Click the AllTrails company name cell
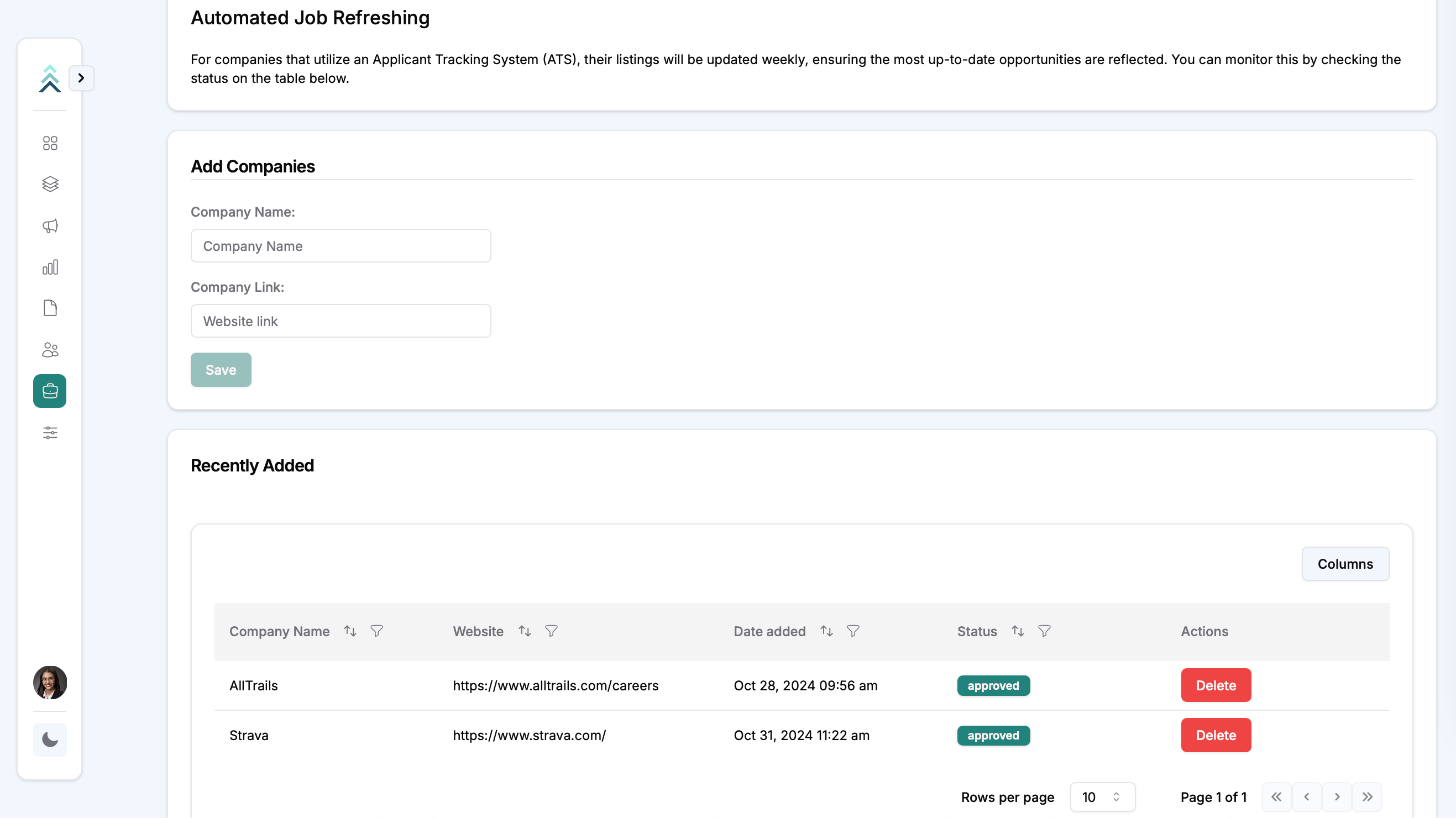1456x818 pixels. [x=253, y=685]
